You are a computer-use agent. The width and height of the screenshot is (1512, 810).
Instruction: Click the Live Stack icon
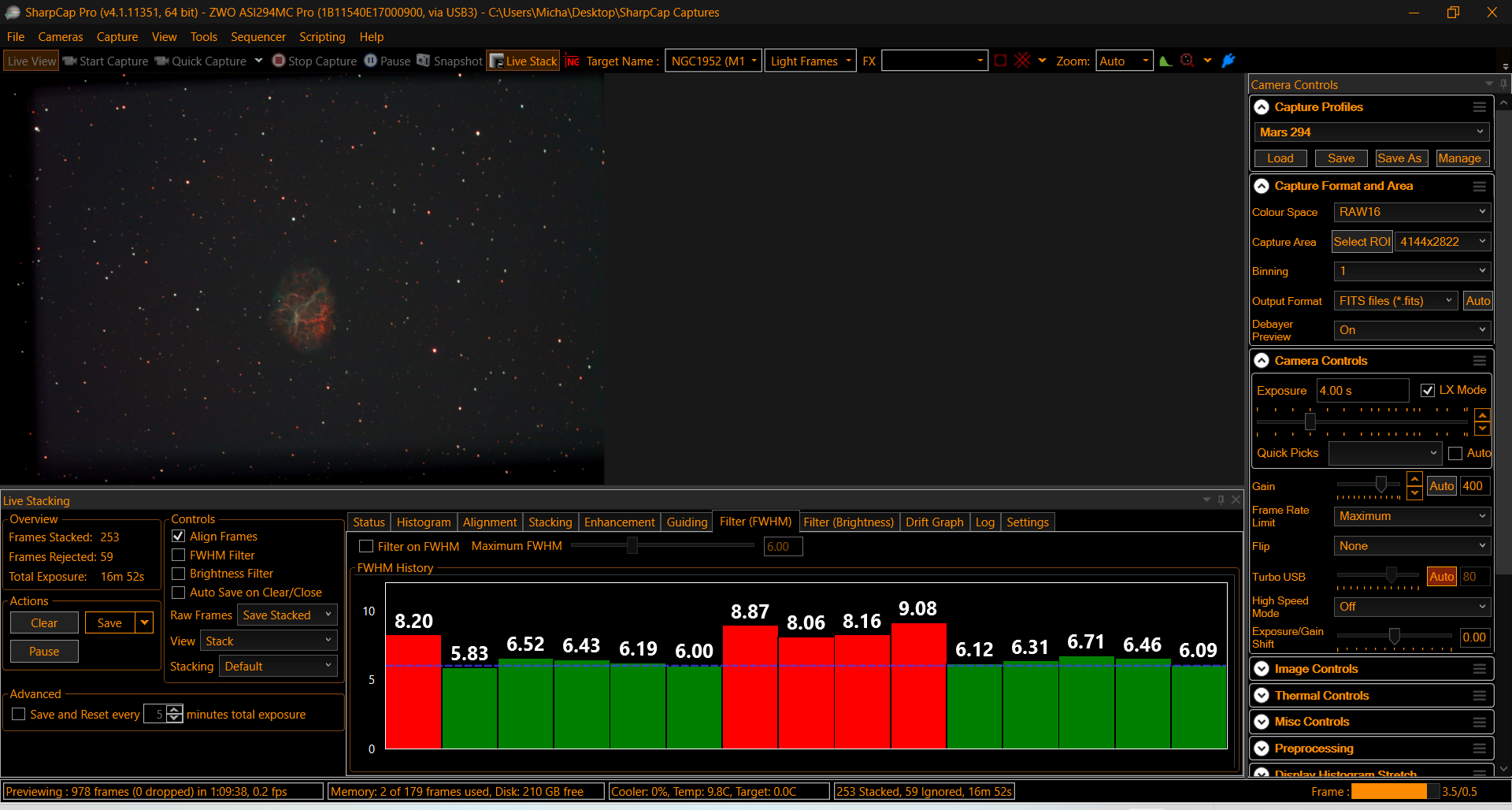[x=496, y=61]
